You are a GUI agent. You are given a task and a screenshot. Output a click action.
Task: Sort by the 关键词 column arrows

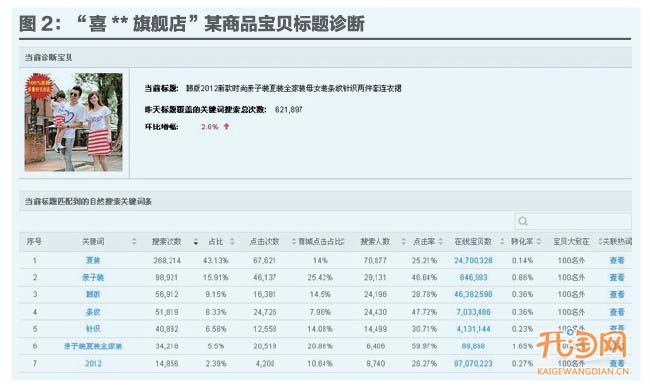pyautogui.click(x=134, y=242)
